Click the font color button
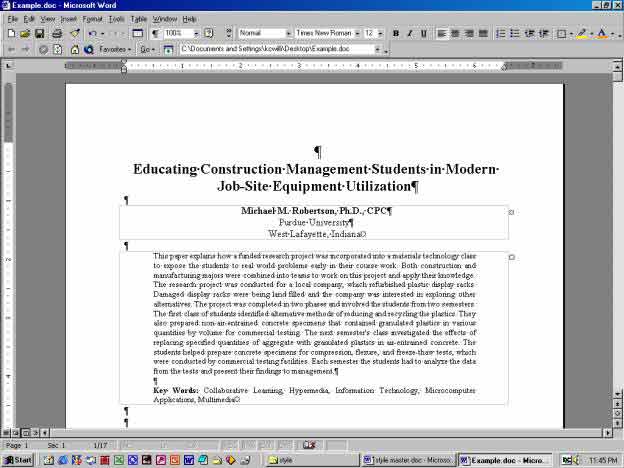Image resolution: width=624 pixels, height=468 pixels. point(602,33)
